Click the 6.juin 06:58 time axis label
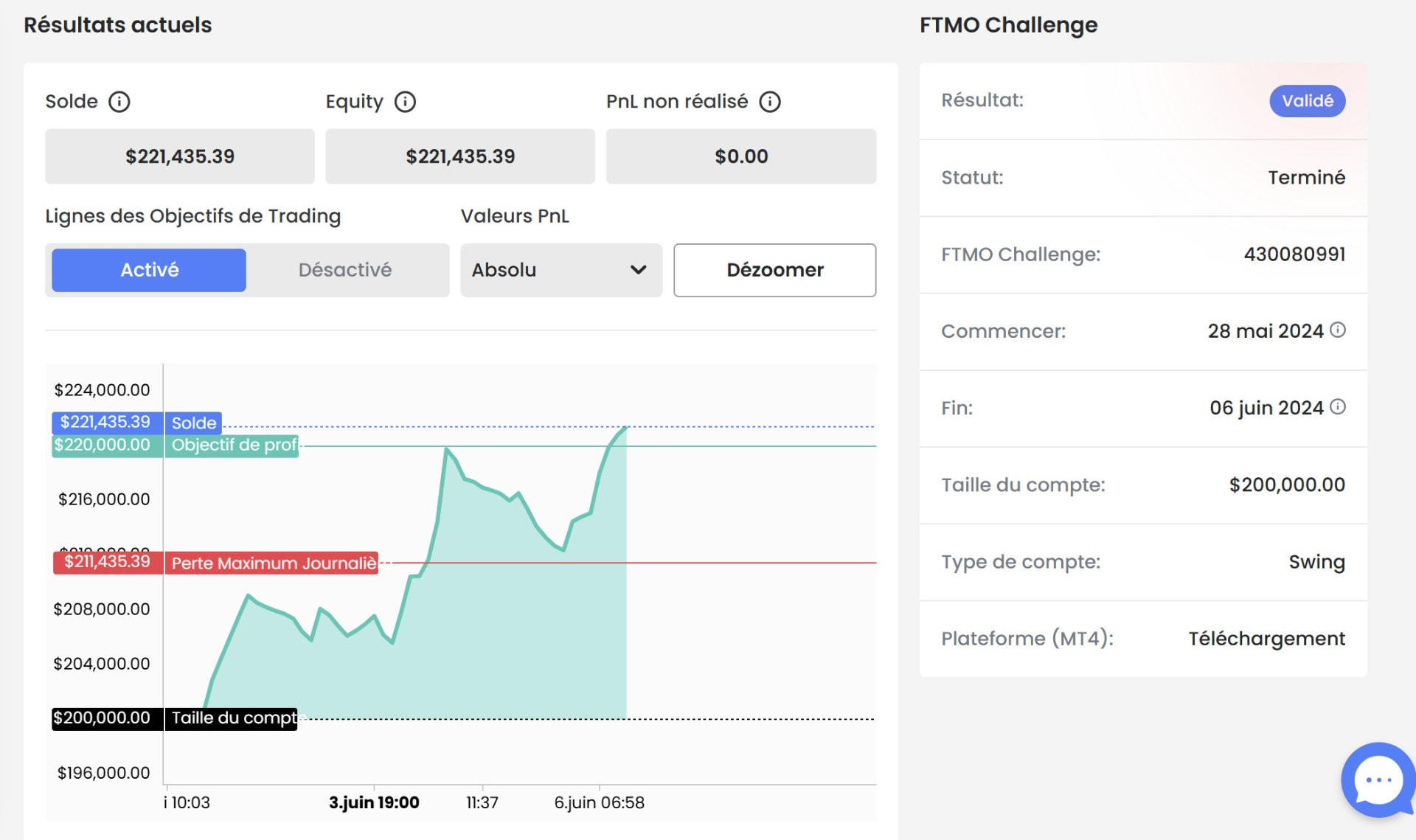The width and height of the screenshot is (1416, 840). [599, 802]
